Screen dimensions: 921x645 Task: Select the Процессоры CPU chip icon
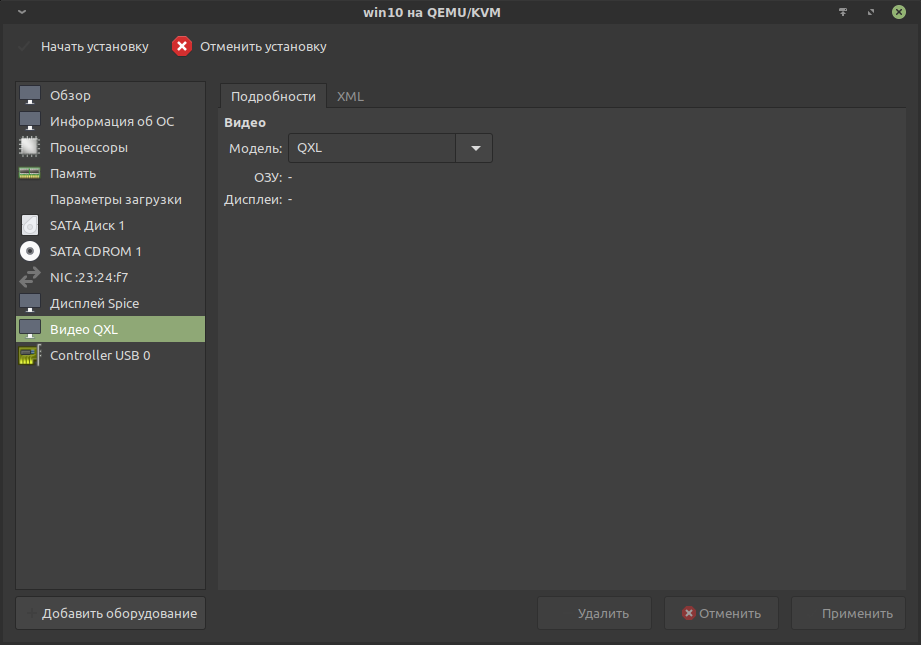point(30,147)
